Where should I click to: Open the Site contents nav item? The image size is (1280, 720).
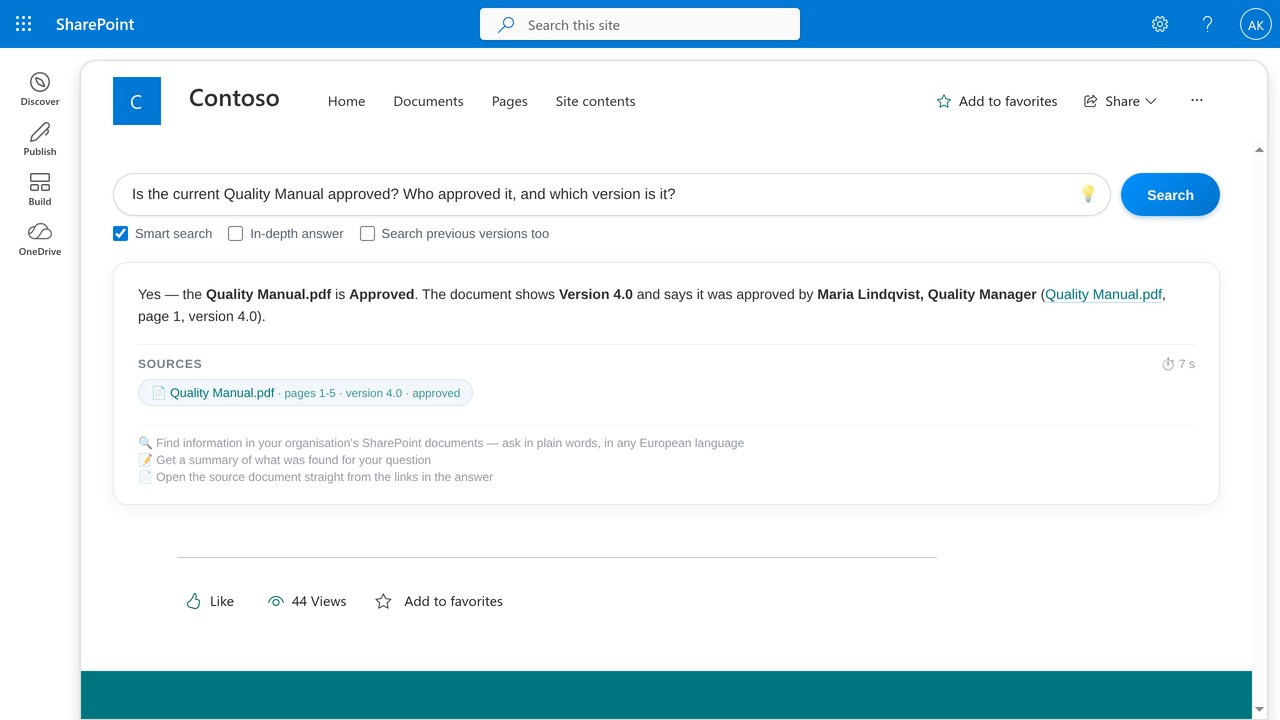[595, 101]
